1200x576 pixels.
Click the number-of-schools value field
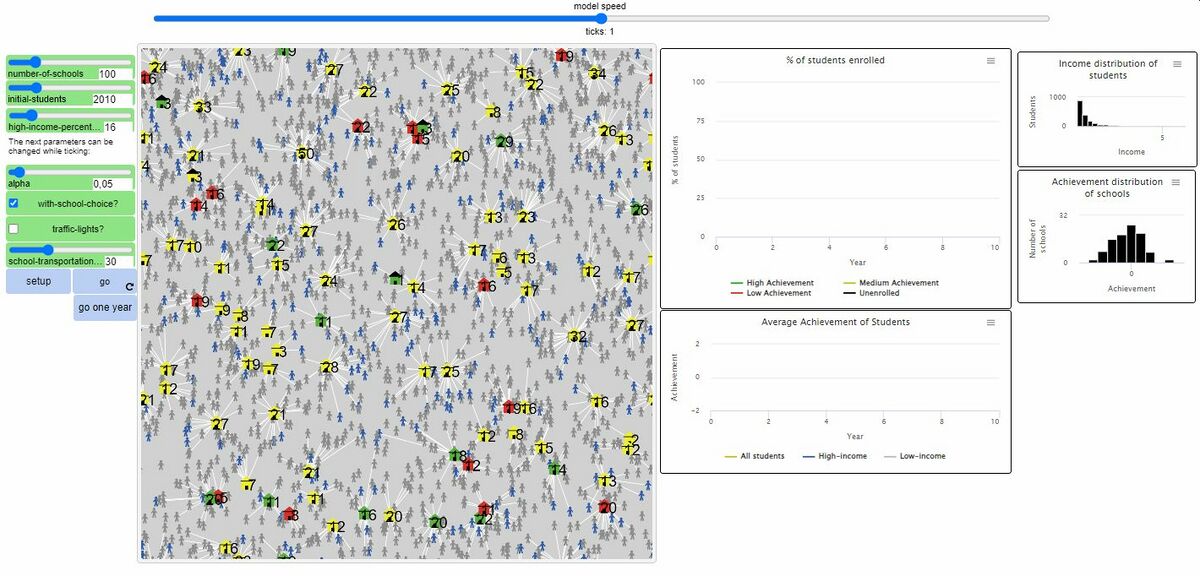114,74
